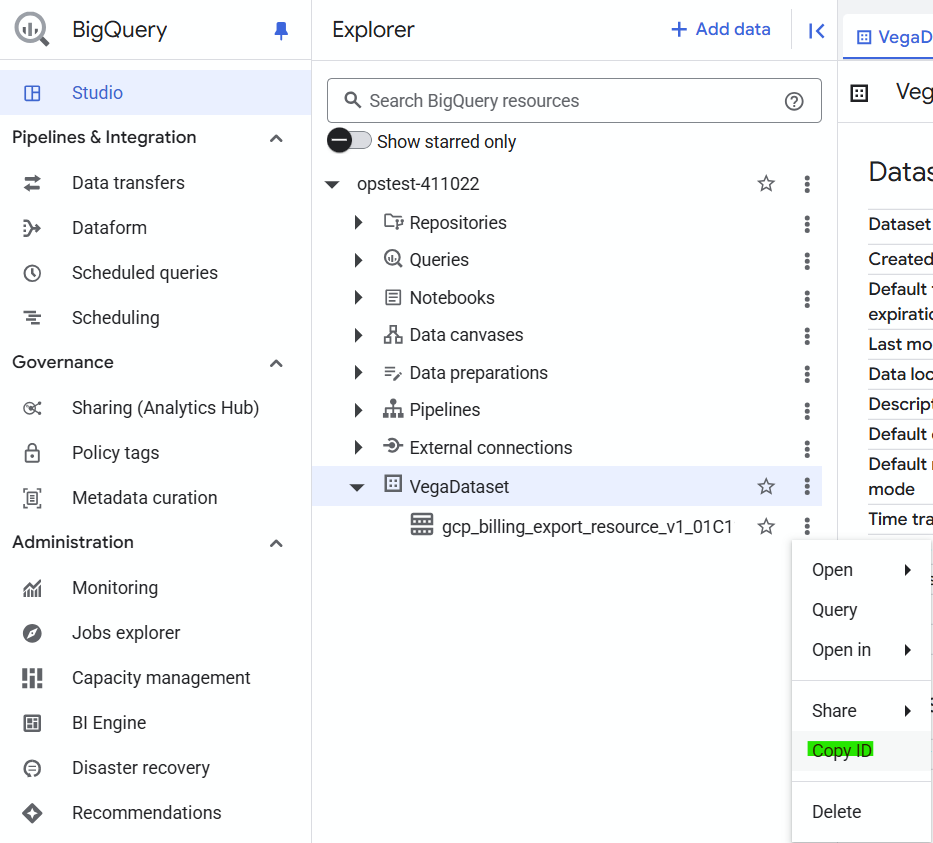The image size is (933, 843).
Task: Expand the External connections node
Action: pos(358,447)
